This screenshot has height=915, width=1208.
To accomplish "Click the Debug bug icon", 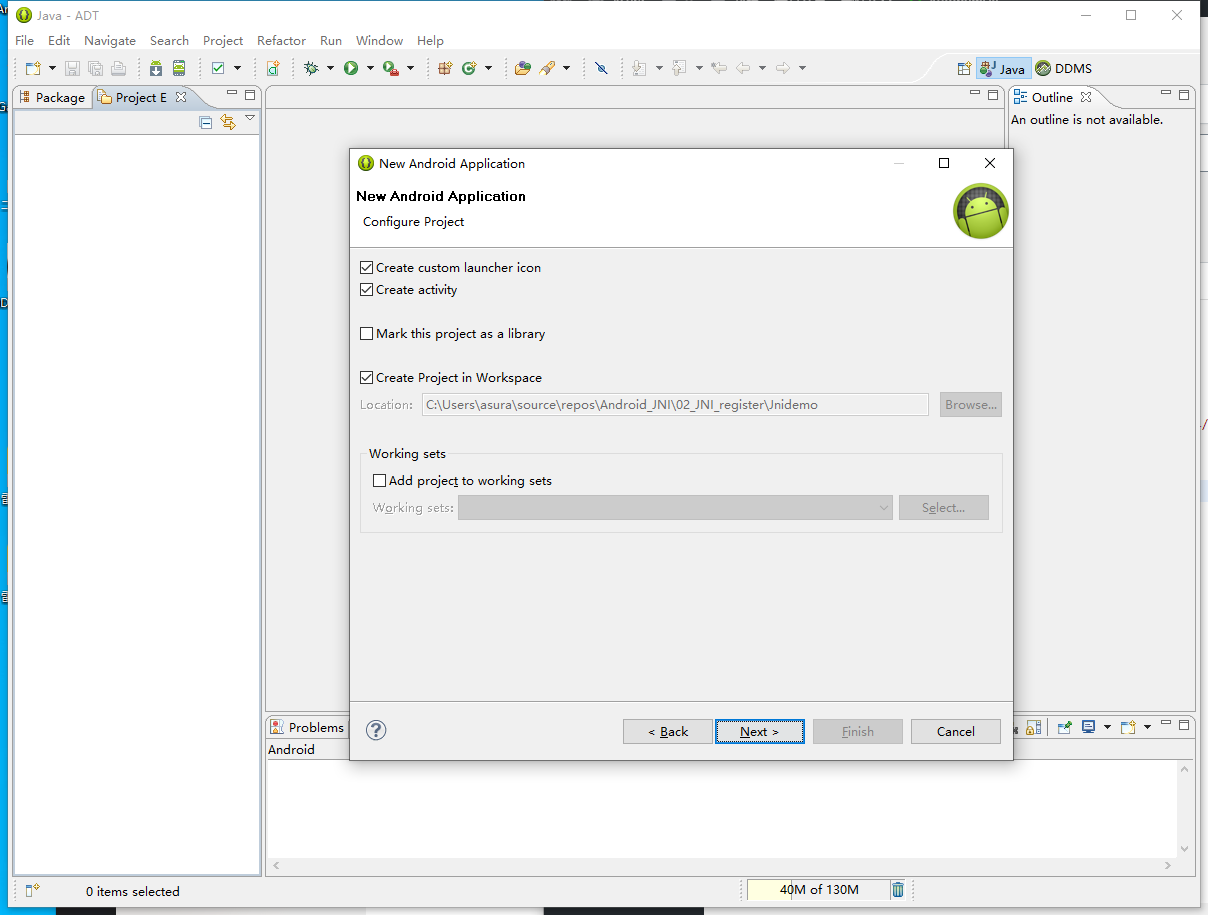I will (311, 68).
